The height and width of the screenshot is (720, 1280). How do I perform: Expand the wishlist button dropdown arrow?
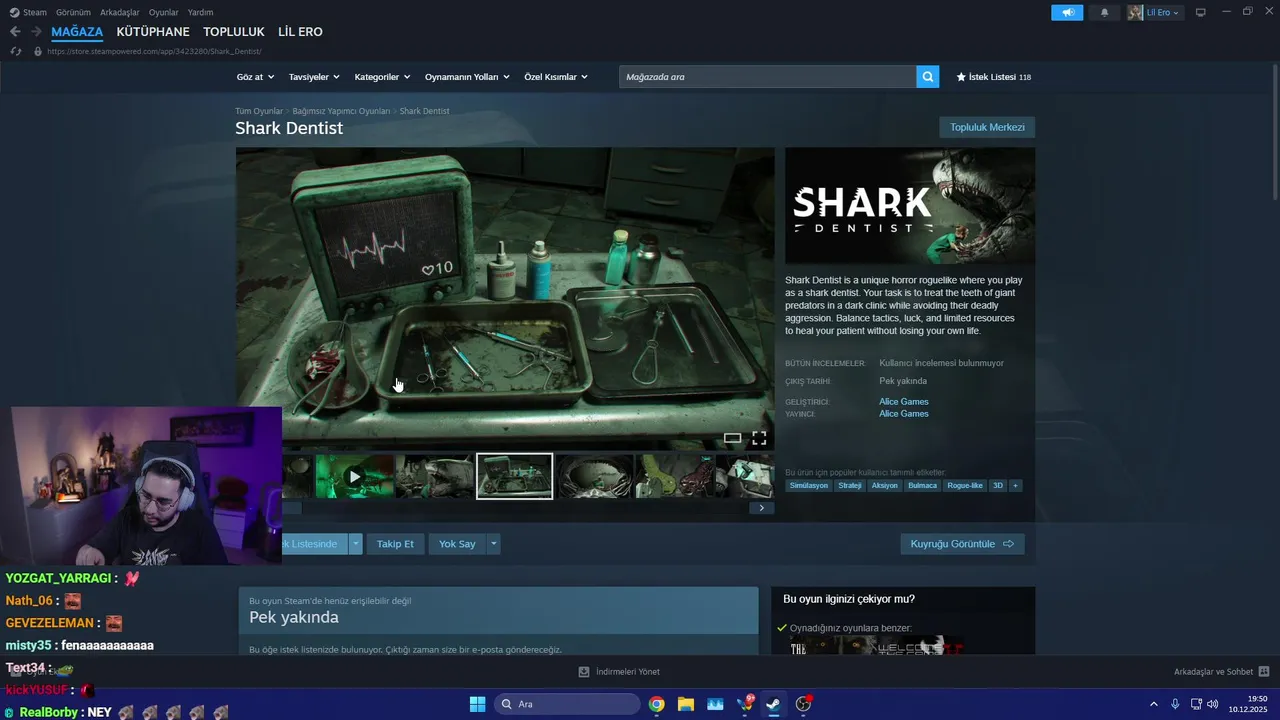click(x=355, y=544)
